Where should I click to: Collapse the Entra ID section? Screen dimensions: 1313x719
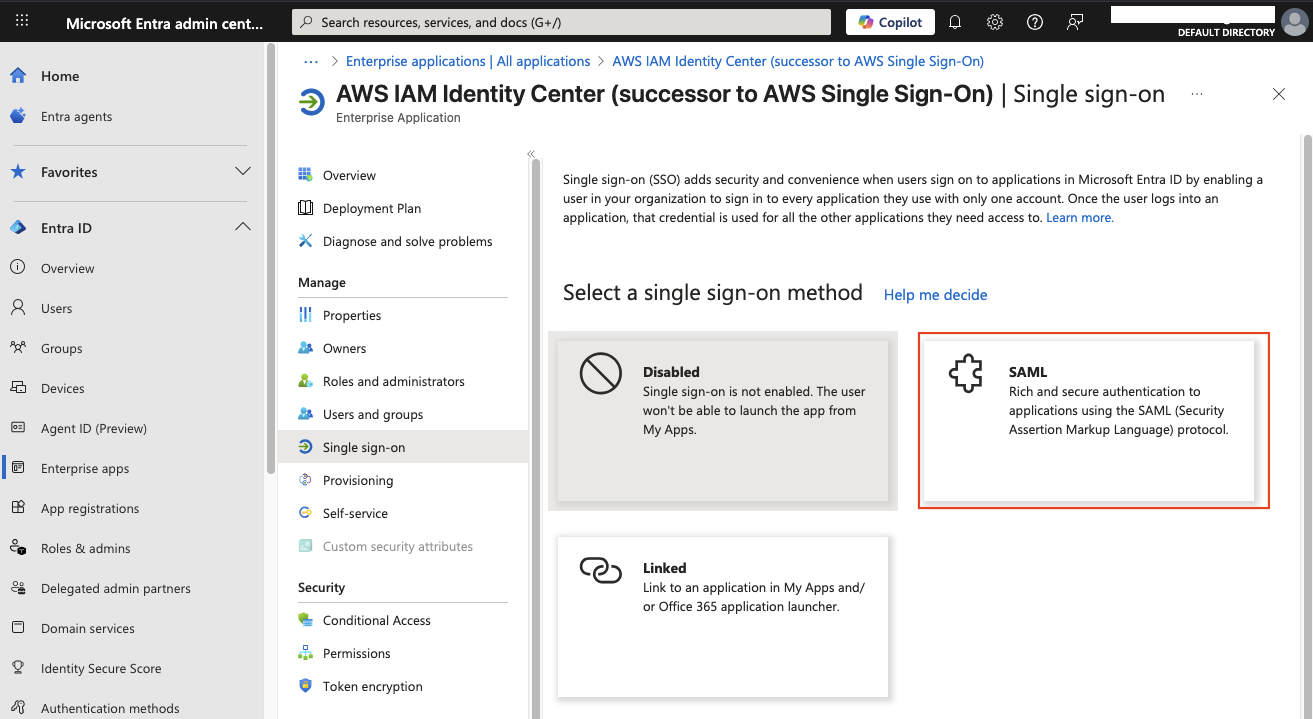pyautogui.click(x=242, y=227)
